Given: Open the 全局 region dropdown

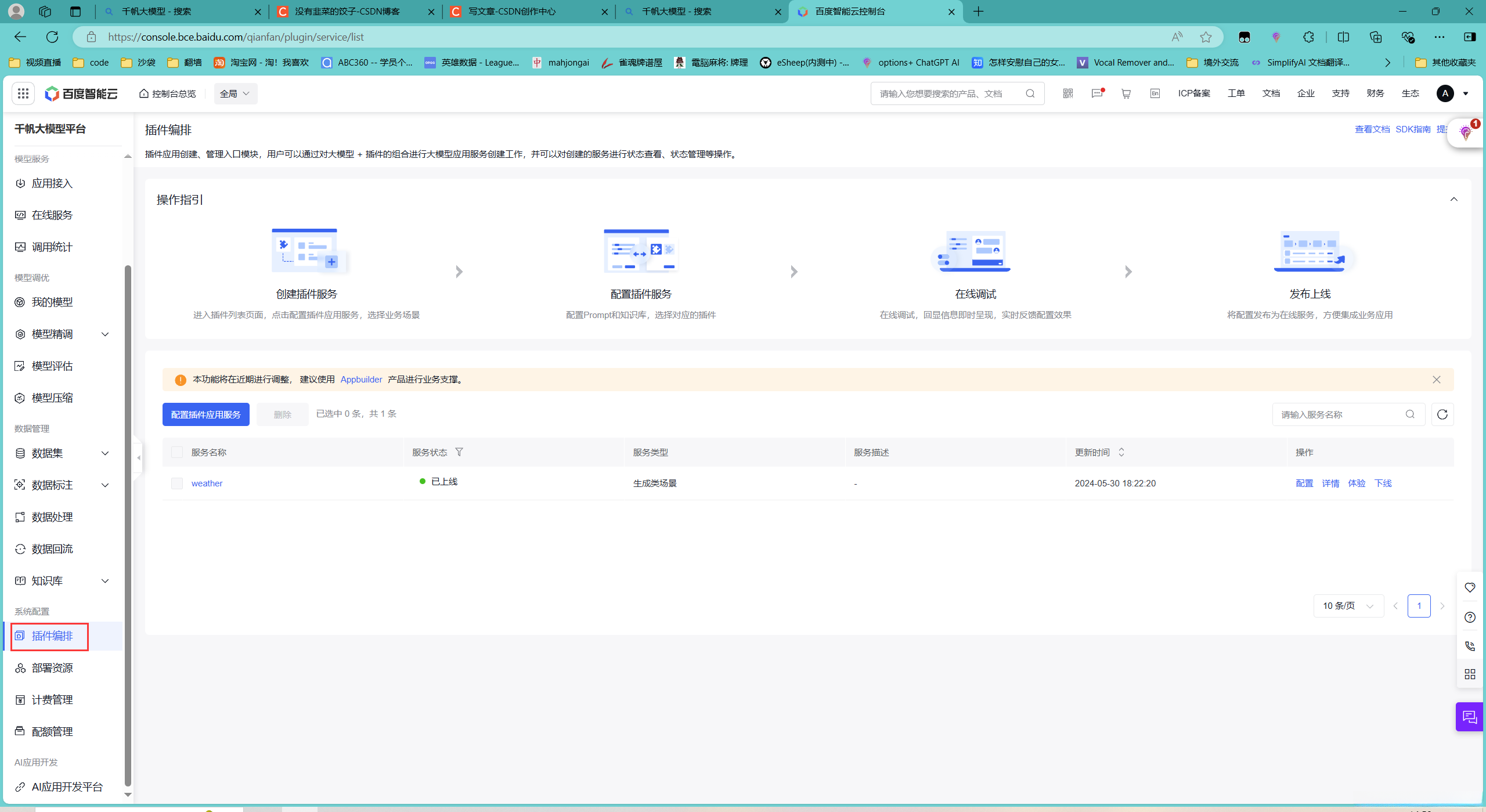Looking at the screenshot, I should (x=235, y=93).
